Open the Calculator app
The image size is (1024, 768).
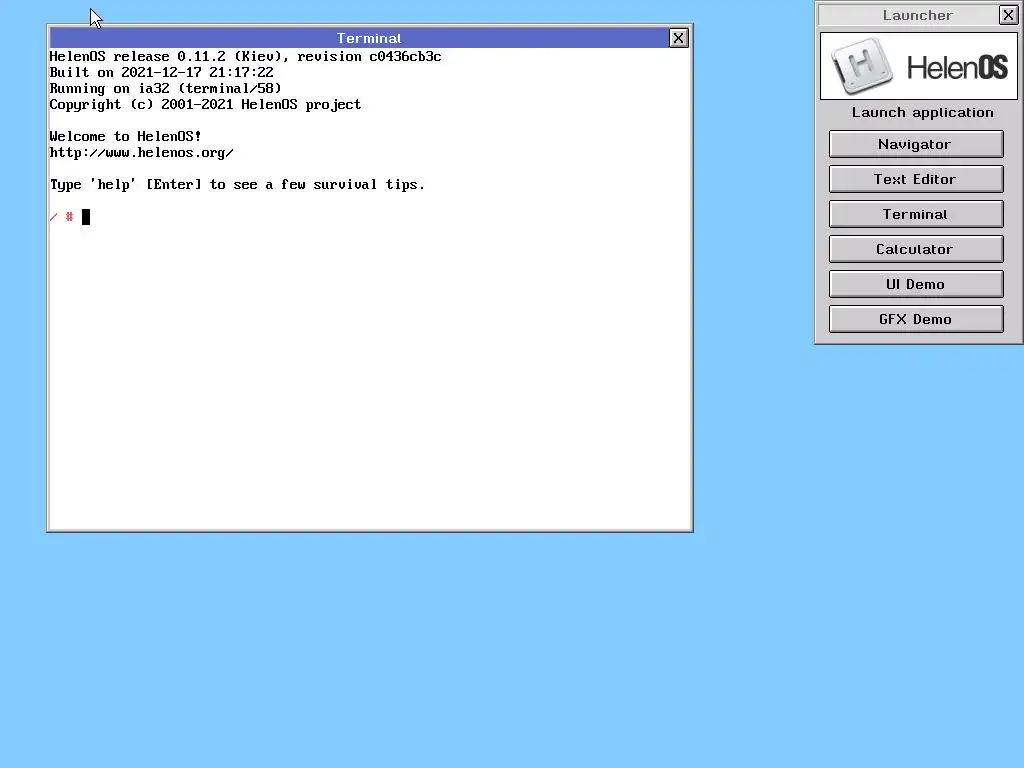coord(916,249)
